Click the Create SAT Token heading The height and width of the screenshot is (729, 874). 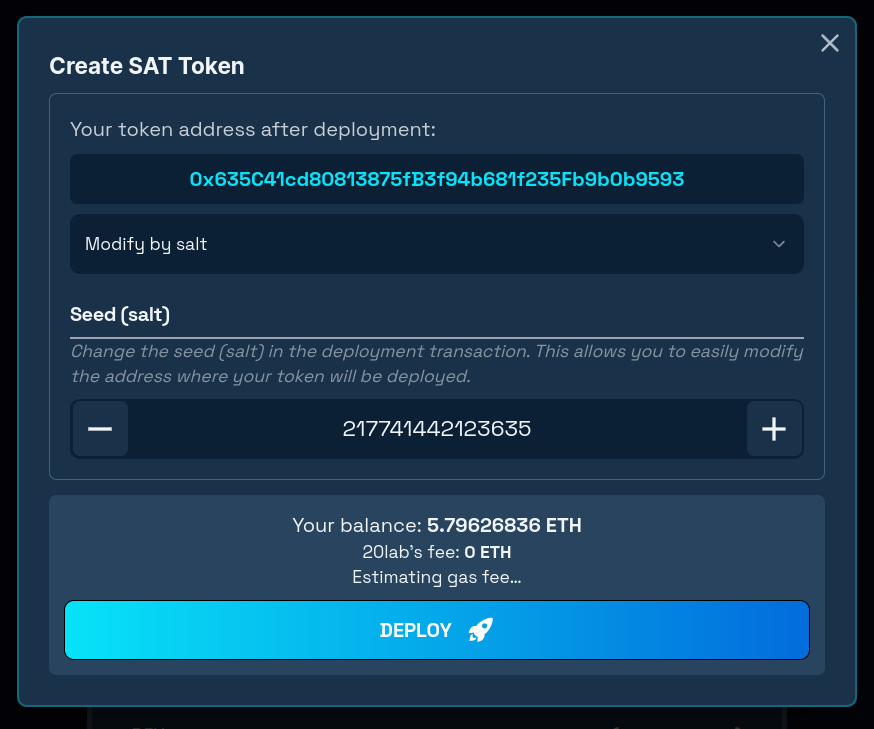coord(147,66)
